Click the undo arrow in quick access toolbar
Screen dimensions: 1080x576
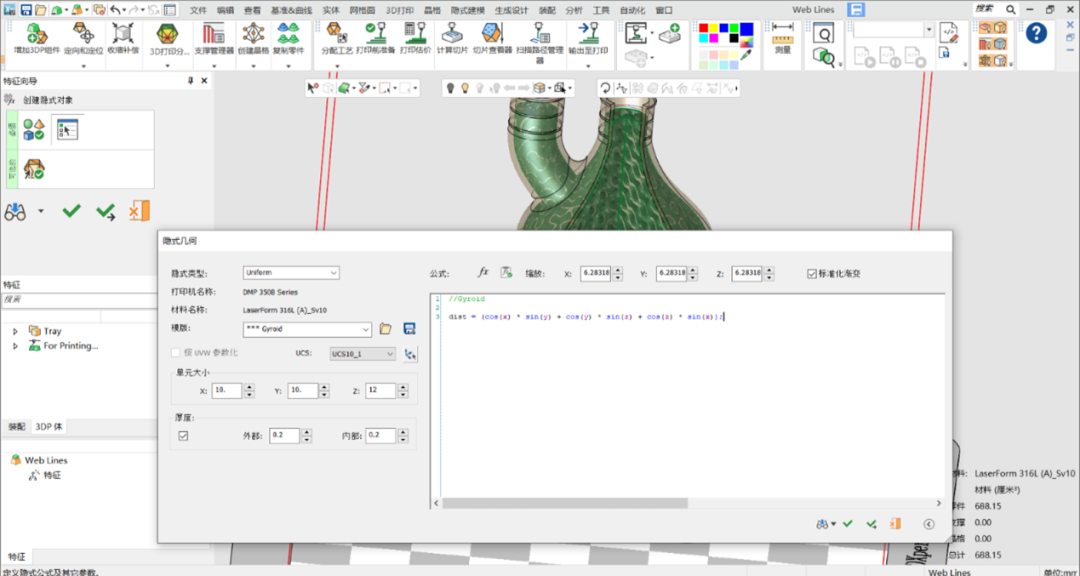pos(114,10)
